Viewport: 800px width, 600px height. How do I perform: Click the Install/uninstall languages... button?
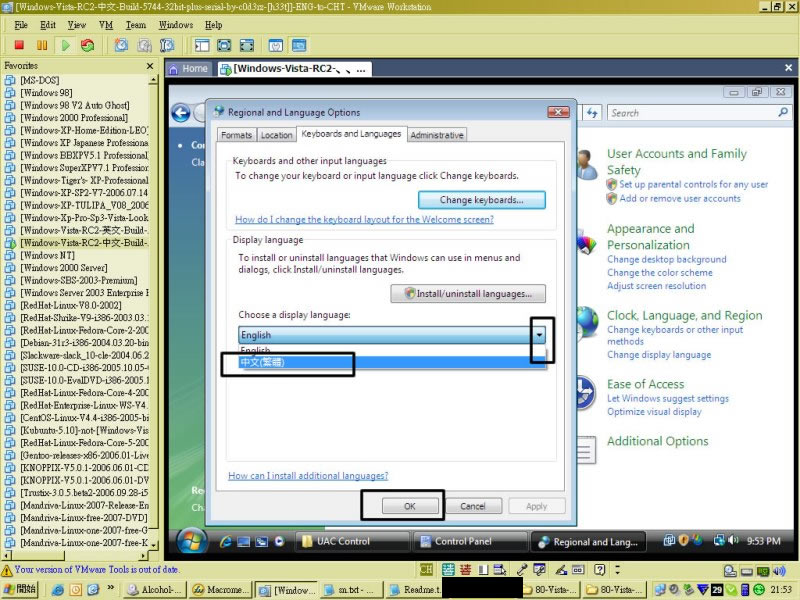click(468, 293)
